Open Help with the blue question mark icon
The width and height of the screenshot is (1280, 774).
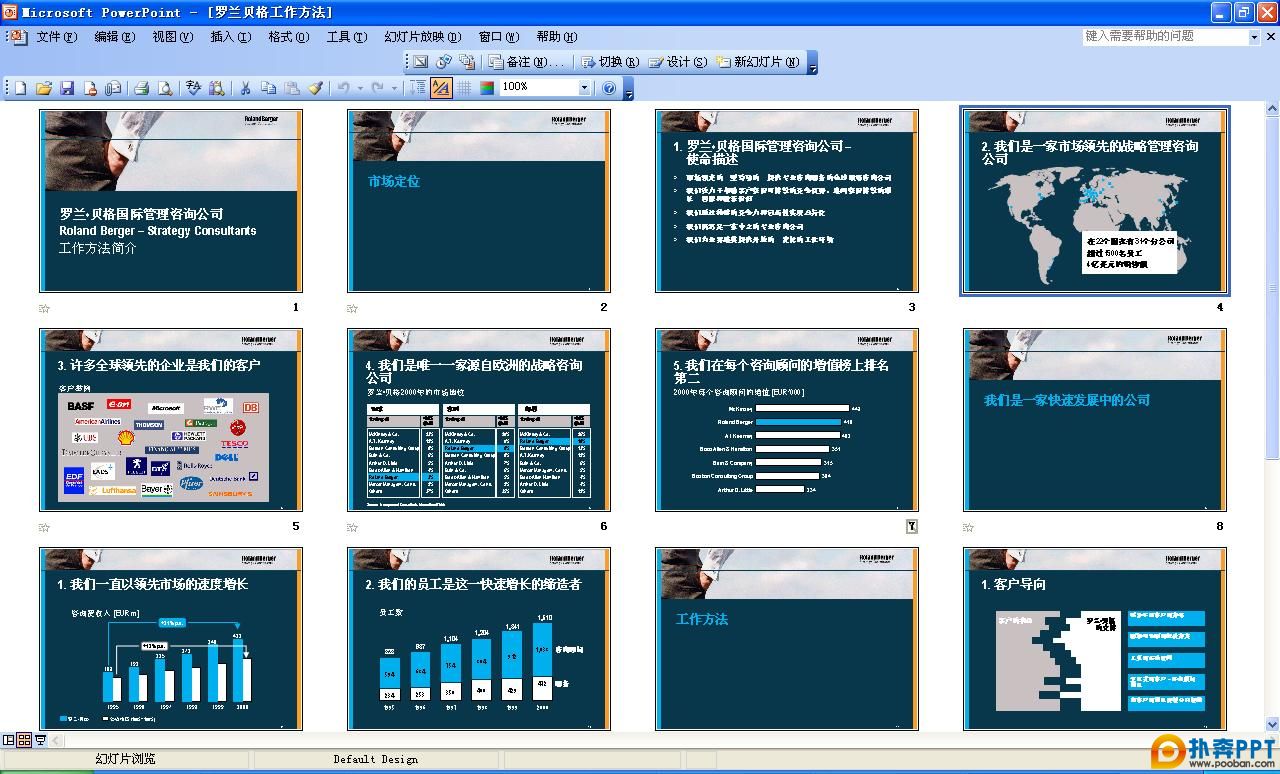coord(609,88)
